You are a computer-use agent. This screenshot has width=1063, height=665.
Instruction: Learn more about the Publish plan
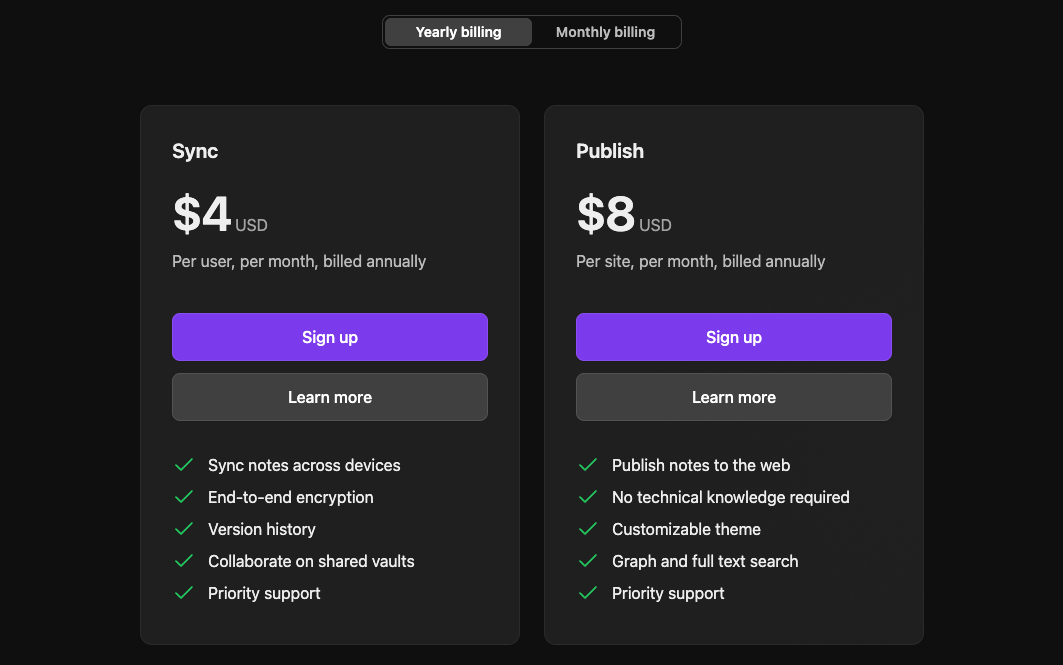click(x=734, y=397)
